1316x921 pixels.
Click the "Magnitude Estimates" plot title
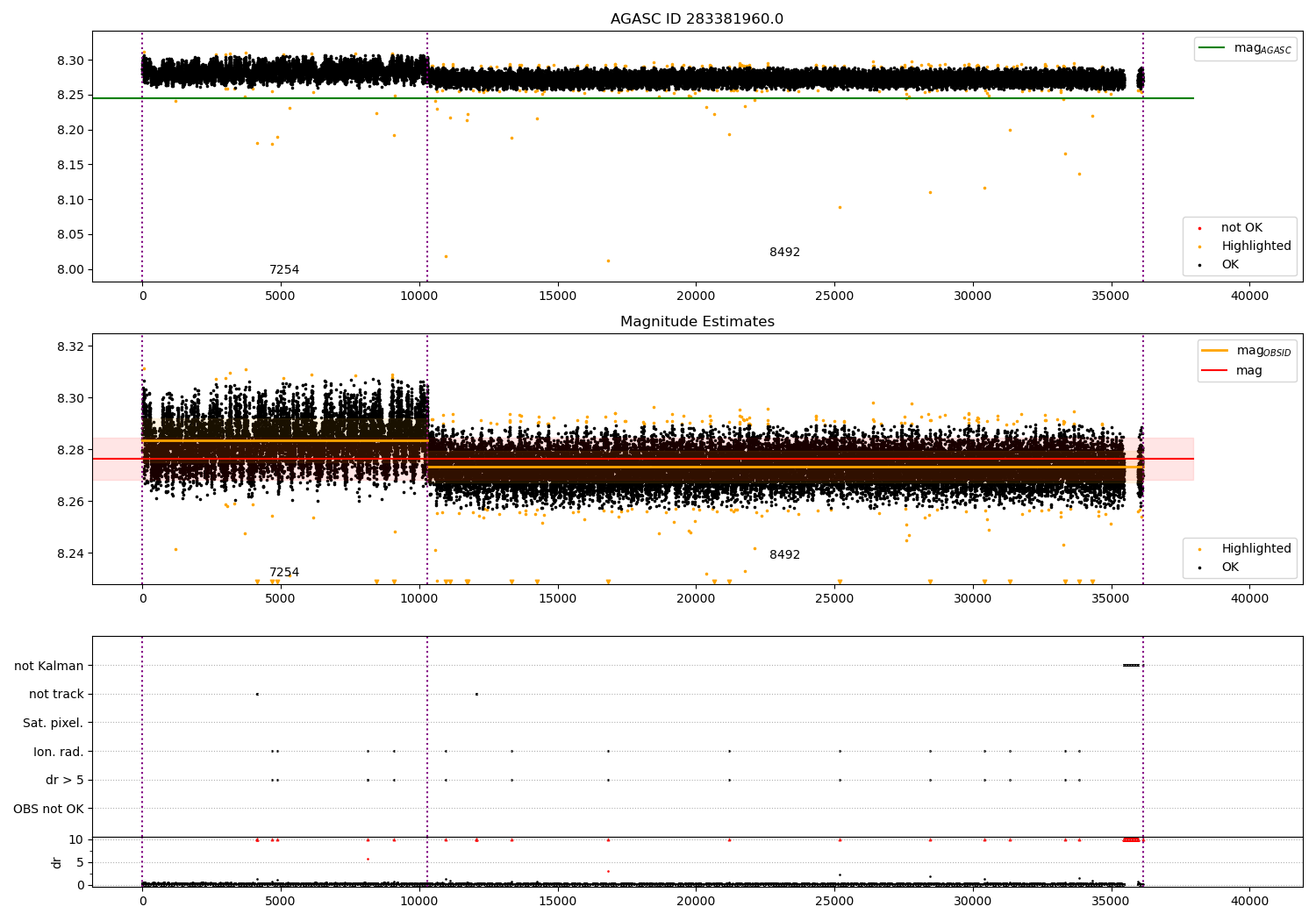697,322
